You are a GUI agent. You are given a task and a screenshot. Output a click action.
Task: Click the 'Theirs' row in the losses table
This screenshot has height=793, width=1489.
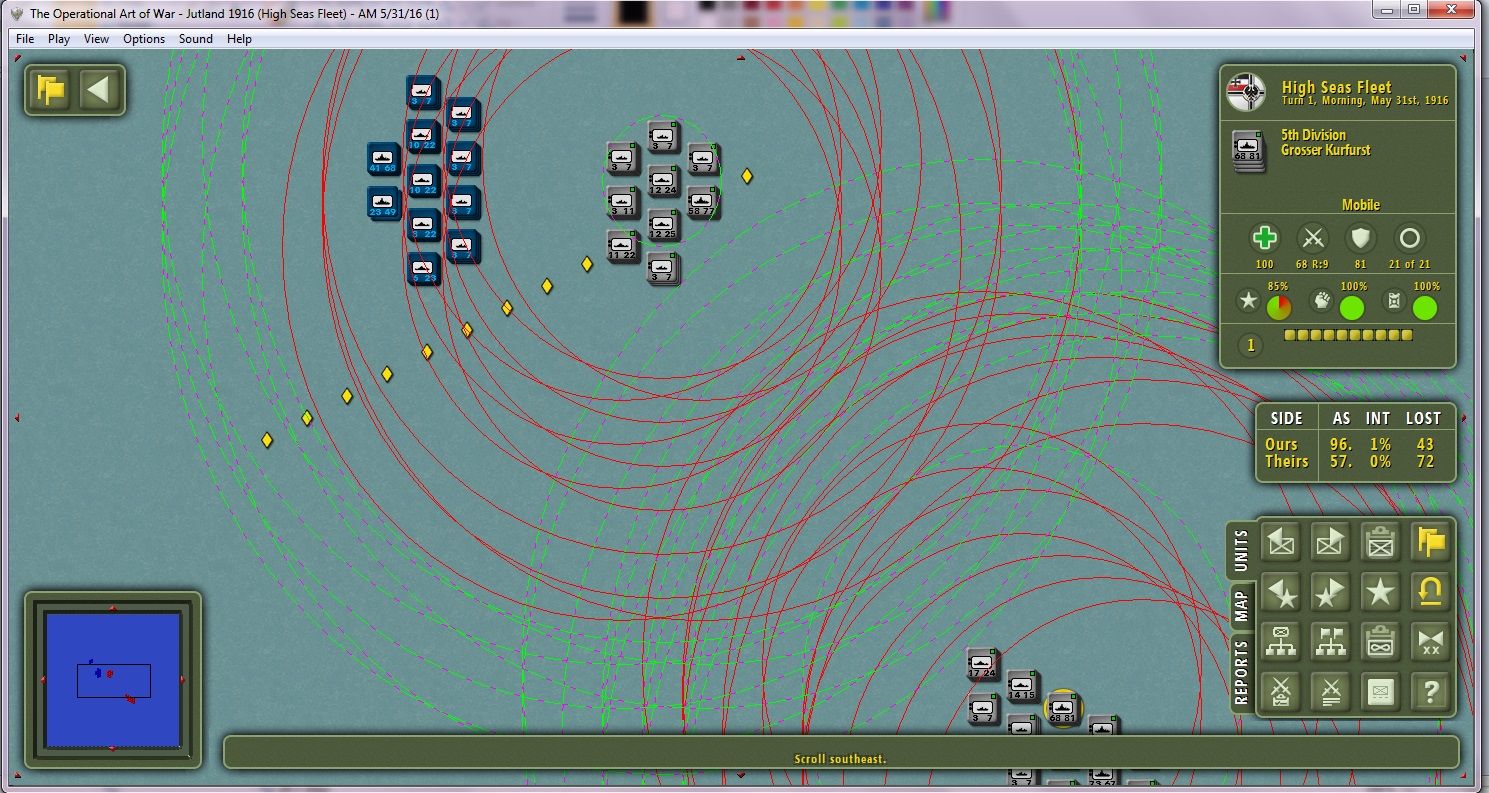click(x=1355, y=462)
